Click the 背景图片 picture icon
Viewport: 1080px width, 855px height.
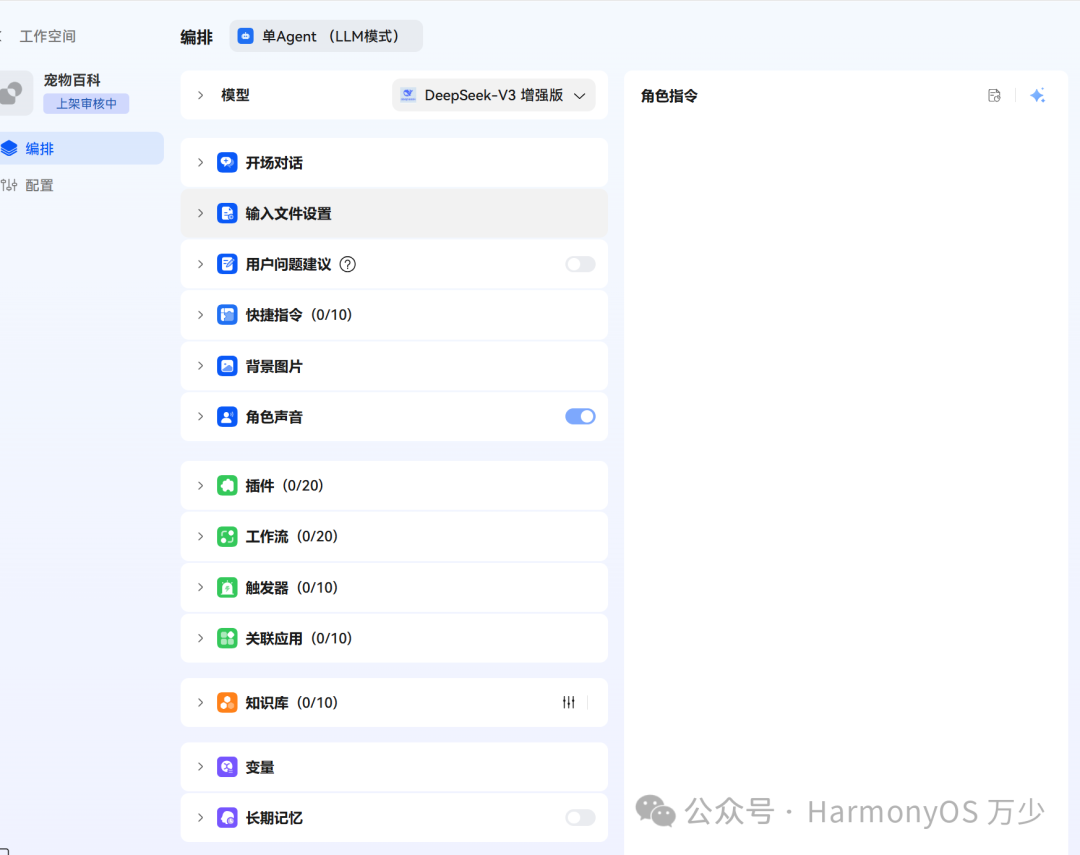point(227,366)
